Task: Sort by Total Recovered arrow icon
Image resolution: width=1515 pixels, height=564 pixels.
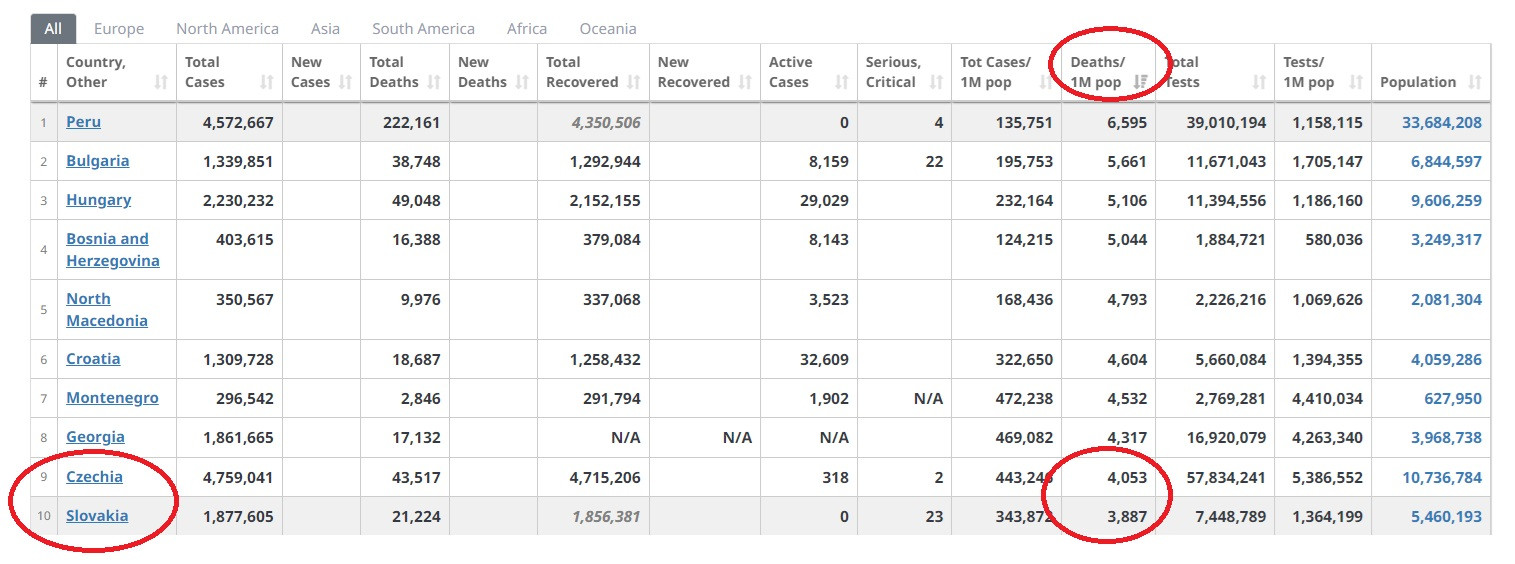Action: (x=634, y=83)
